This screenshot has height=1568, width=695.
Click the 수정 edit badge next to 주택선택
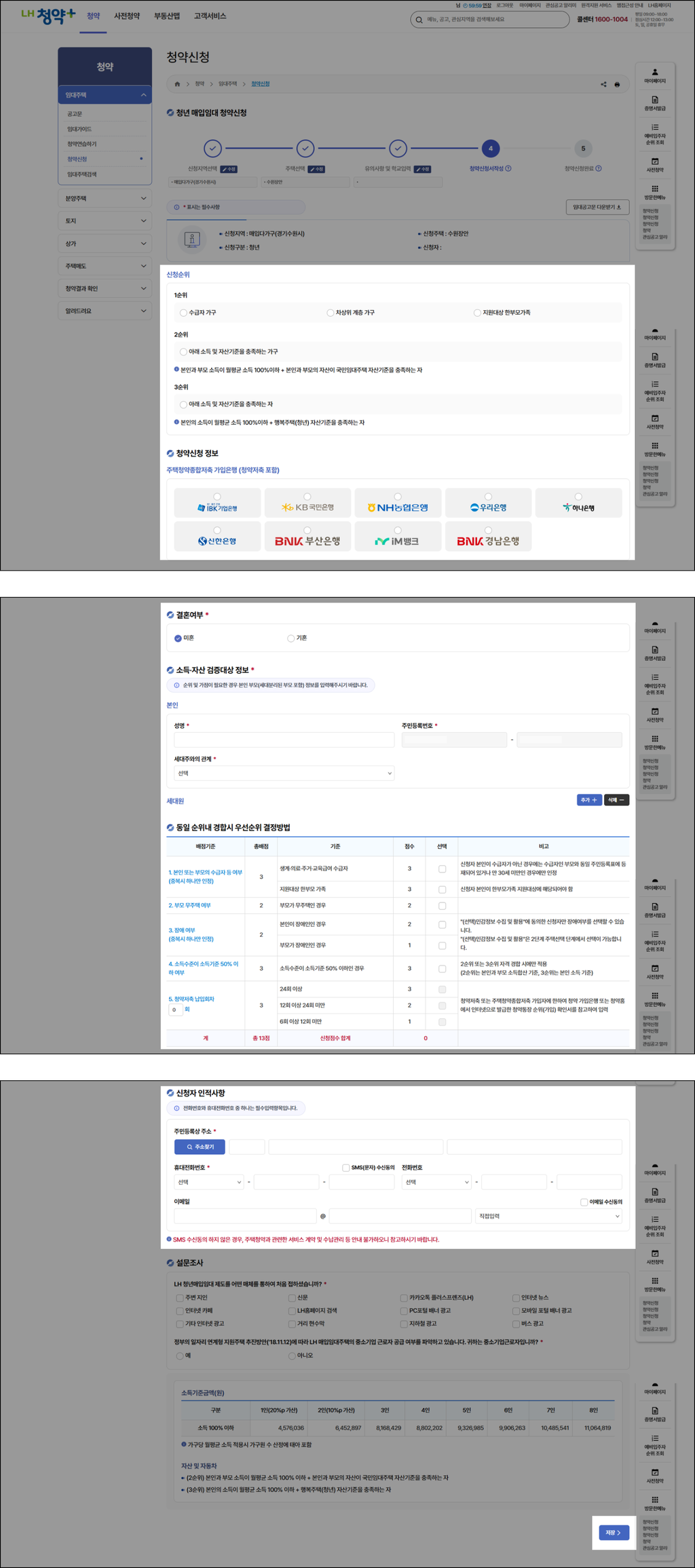[x=316, y=169]
